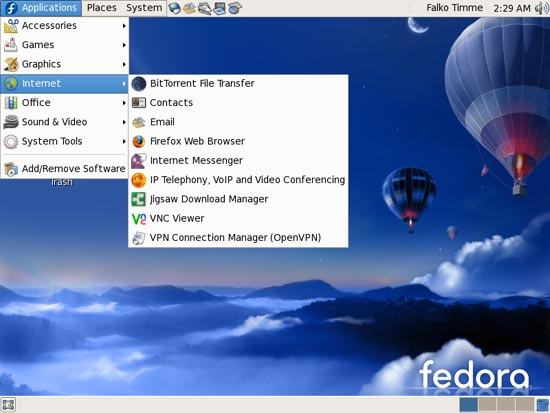Switch to second workspace in pager
The image size is (550, 413).
[488, 405]
